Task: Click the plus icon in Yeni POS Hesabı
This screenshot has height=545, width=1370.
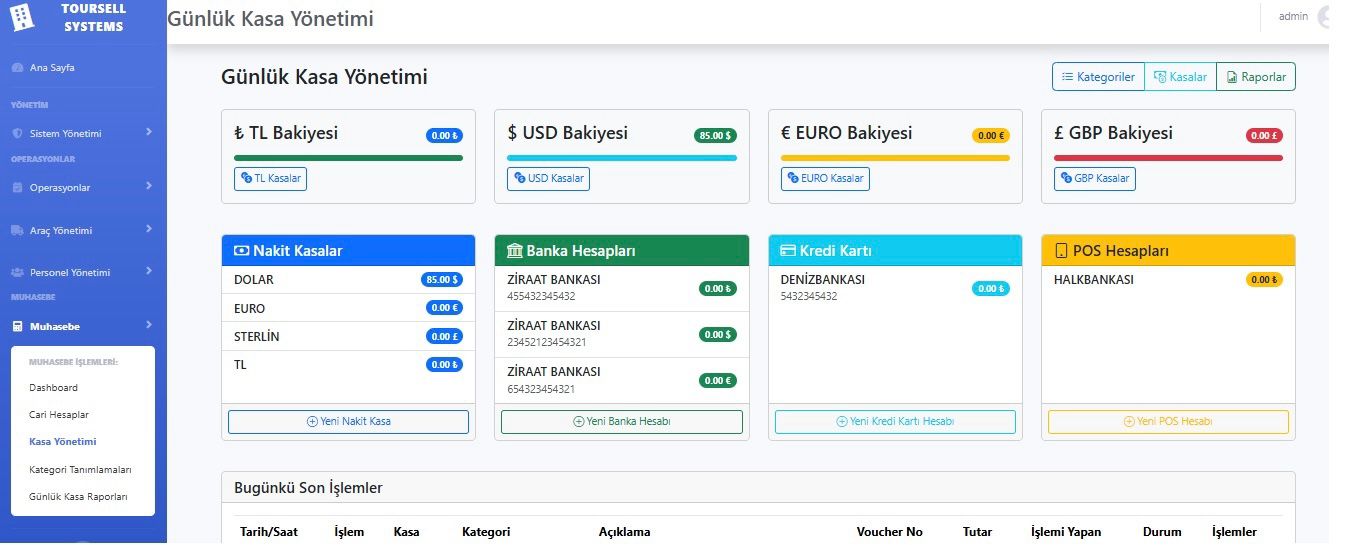Action: (x=1129, y=422)
